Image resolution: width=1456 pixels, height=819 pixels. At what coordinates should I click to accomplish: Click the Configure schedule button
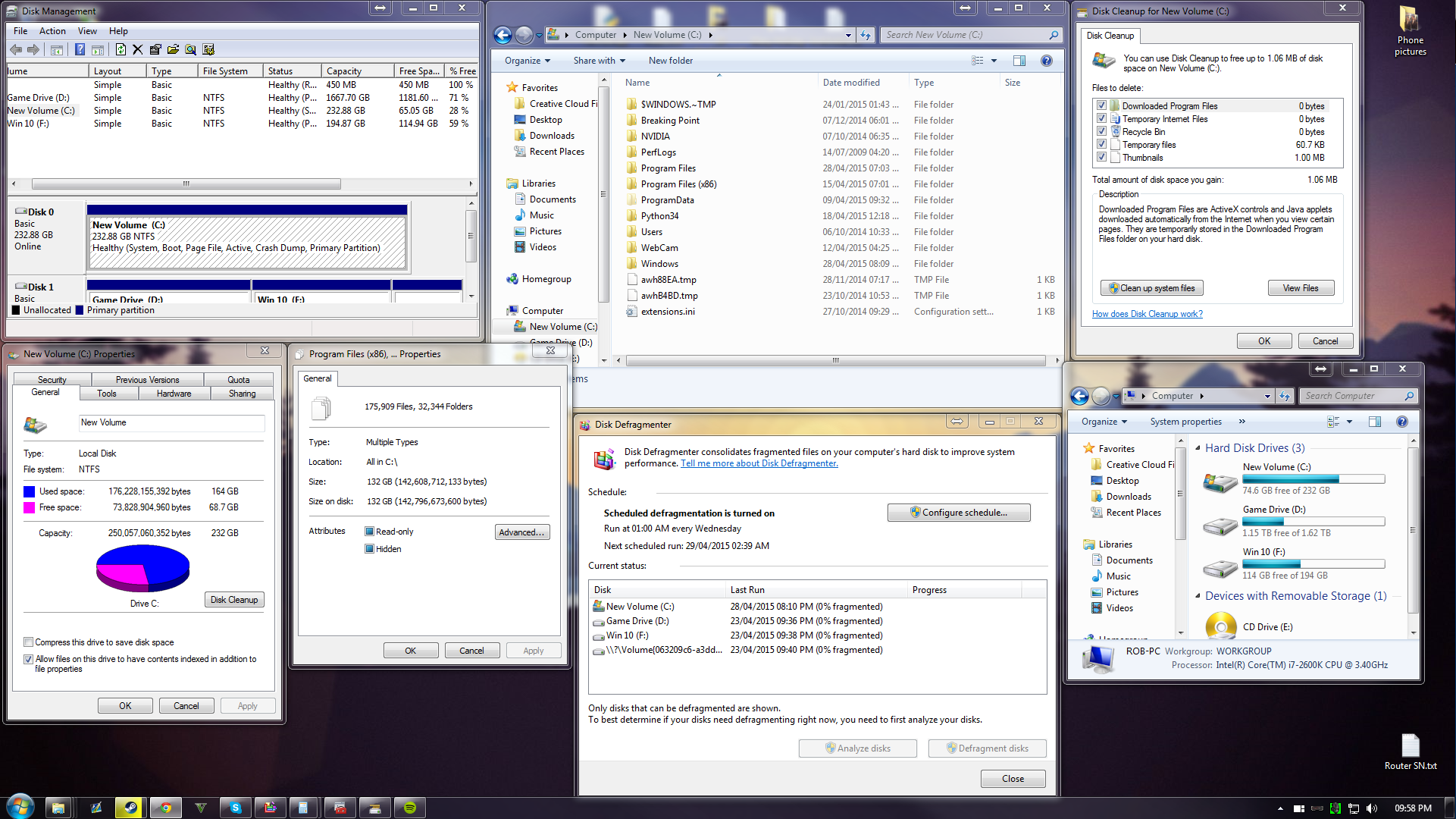(958, 513)
